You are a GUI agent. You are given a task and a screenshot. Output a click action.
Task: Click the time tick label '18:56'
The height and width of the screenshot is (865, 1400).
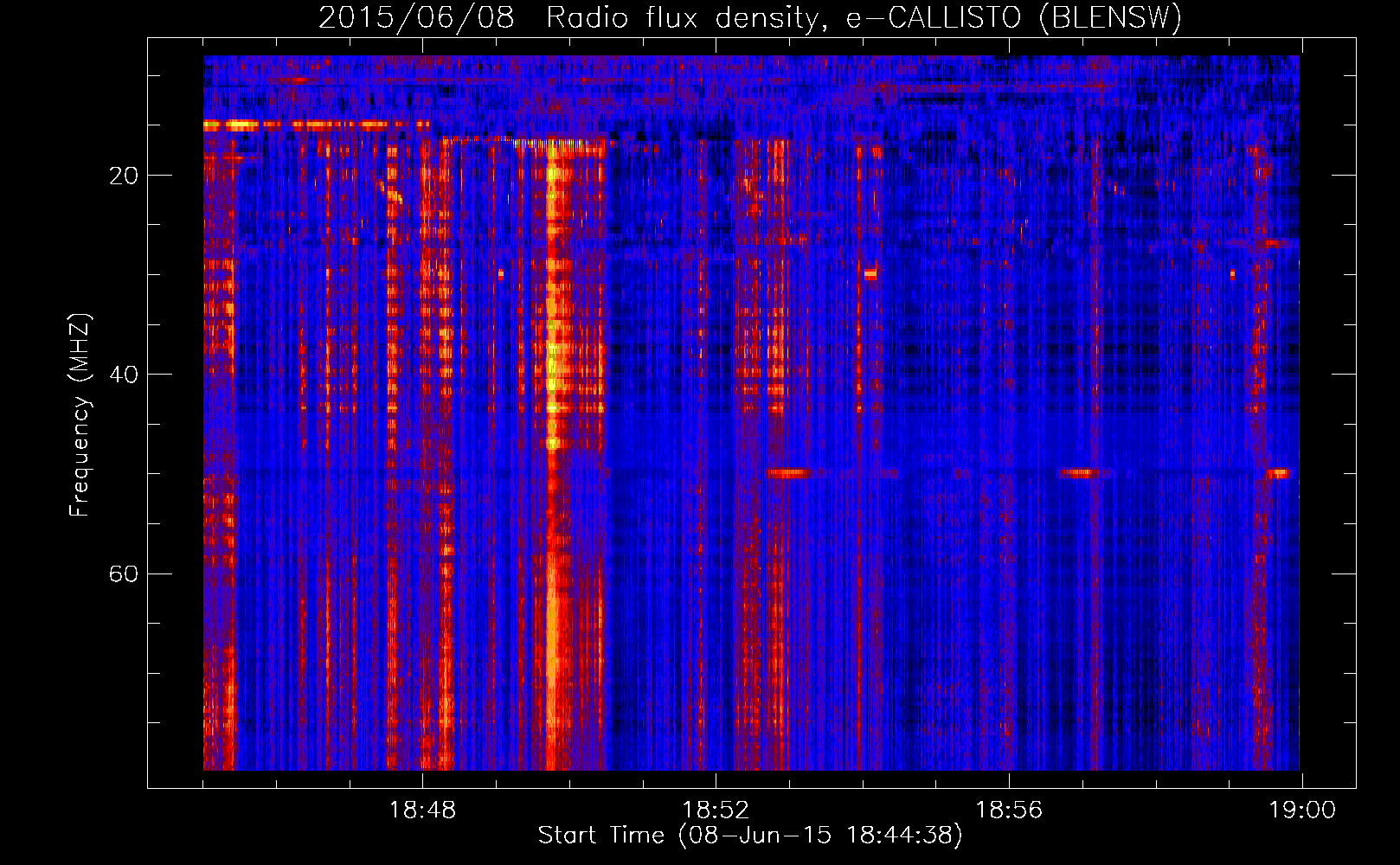click(x=1009, y=811)
